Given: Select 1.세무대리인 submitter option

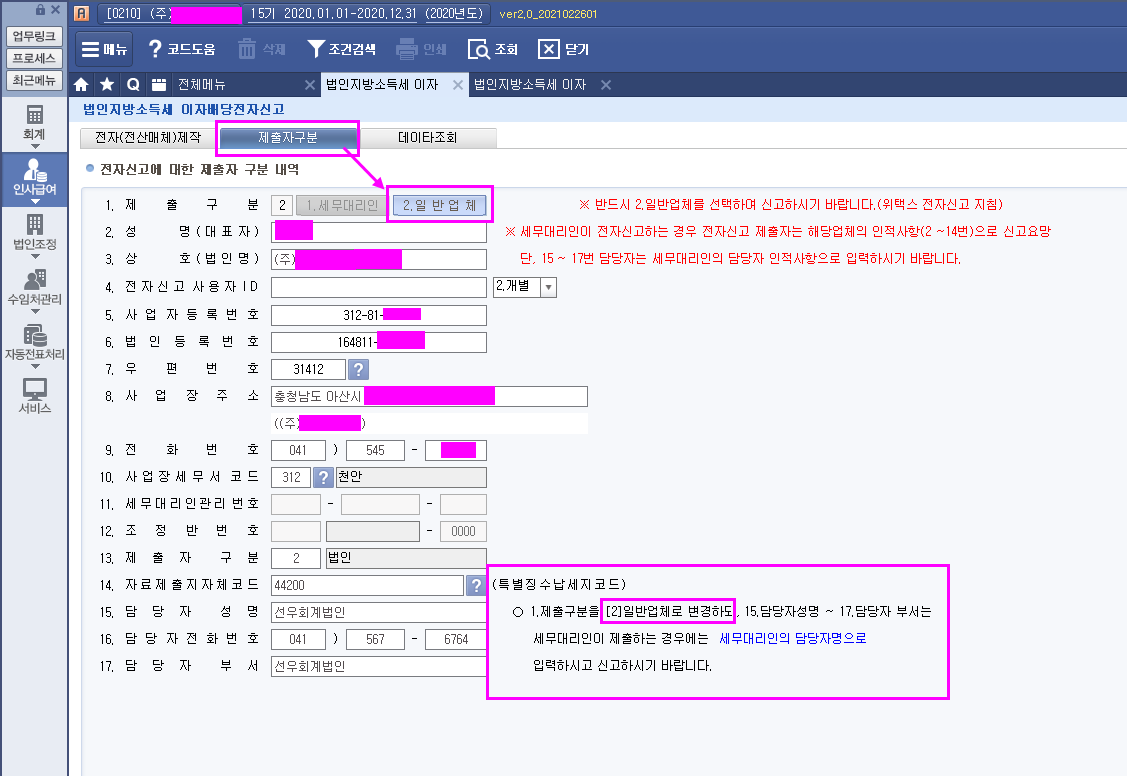Looking at the screenshot, I should [341, 205].
